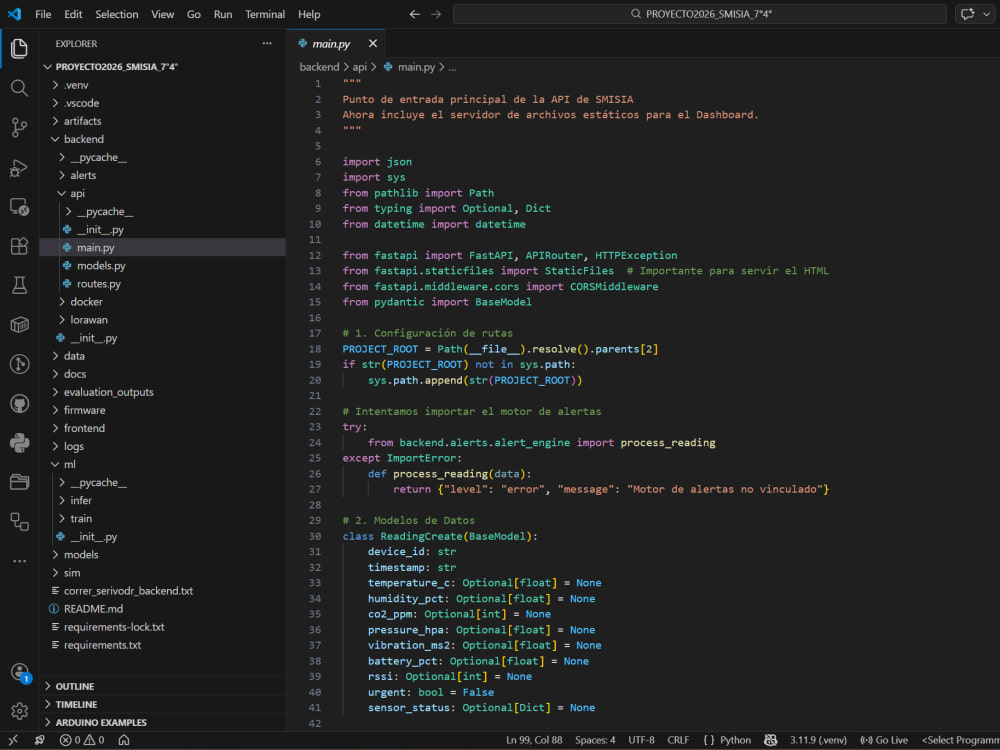Open chat dropdown arrow in title bar
This screenshot has height=750, width=1000.
pyautogui.click(x=987, y=14)
